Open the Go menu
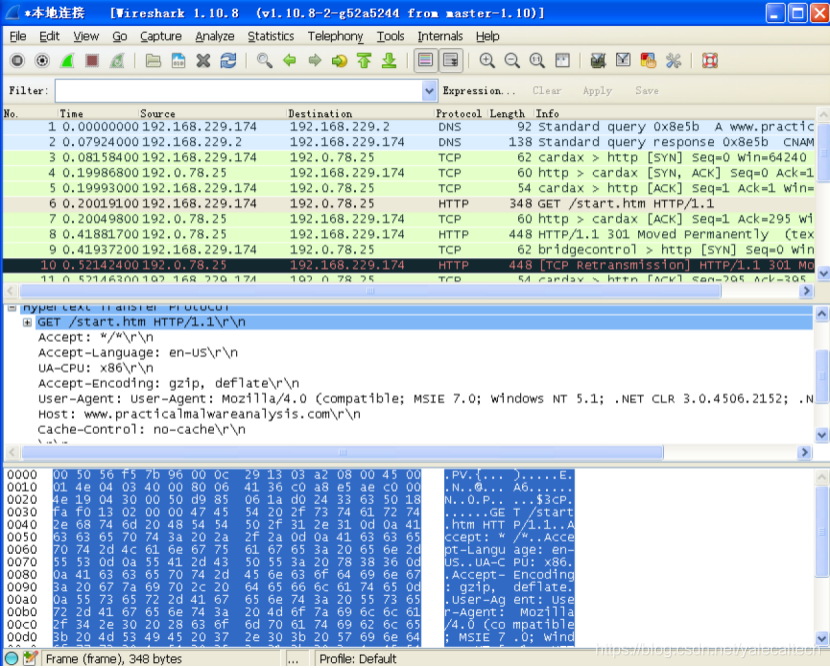Screen dimensions: 830x668 pos(120,36)
